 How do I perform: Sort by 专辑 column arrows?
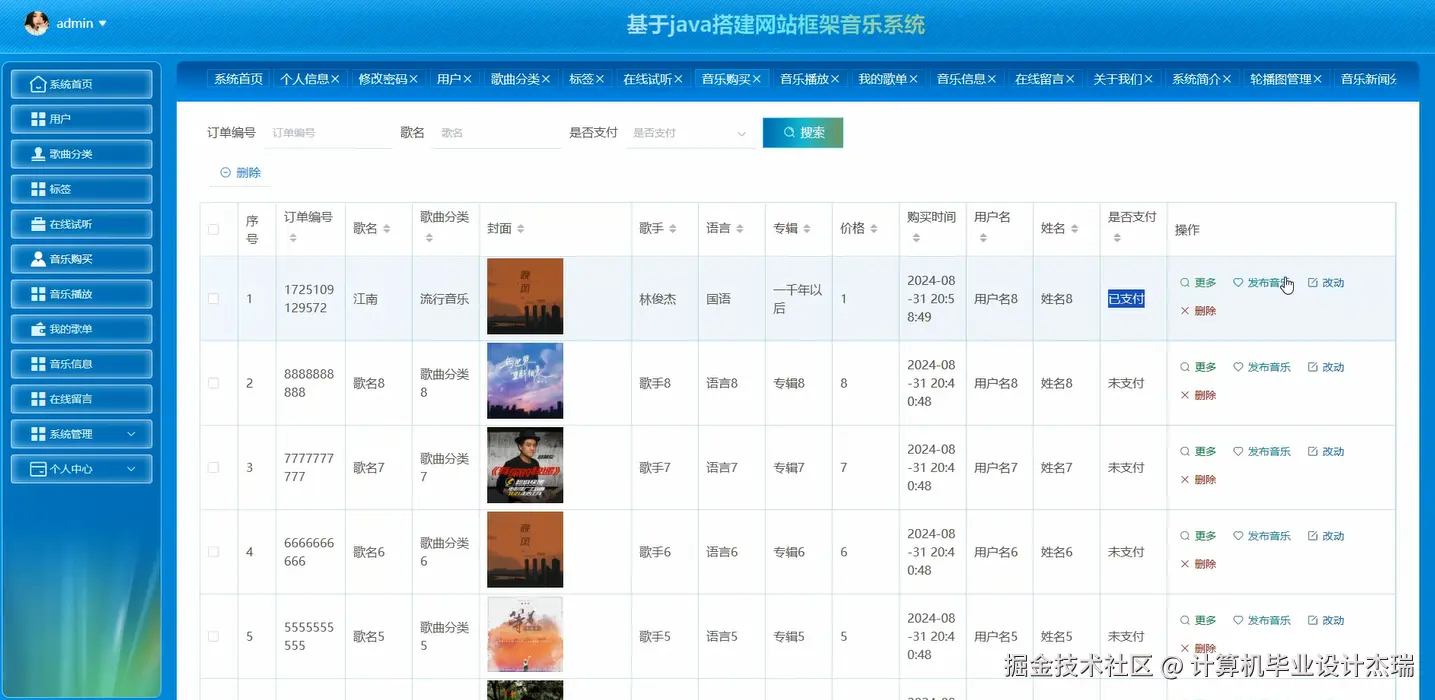point(807,229)
